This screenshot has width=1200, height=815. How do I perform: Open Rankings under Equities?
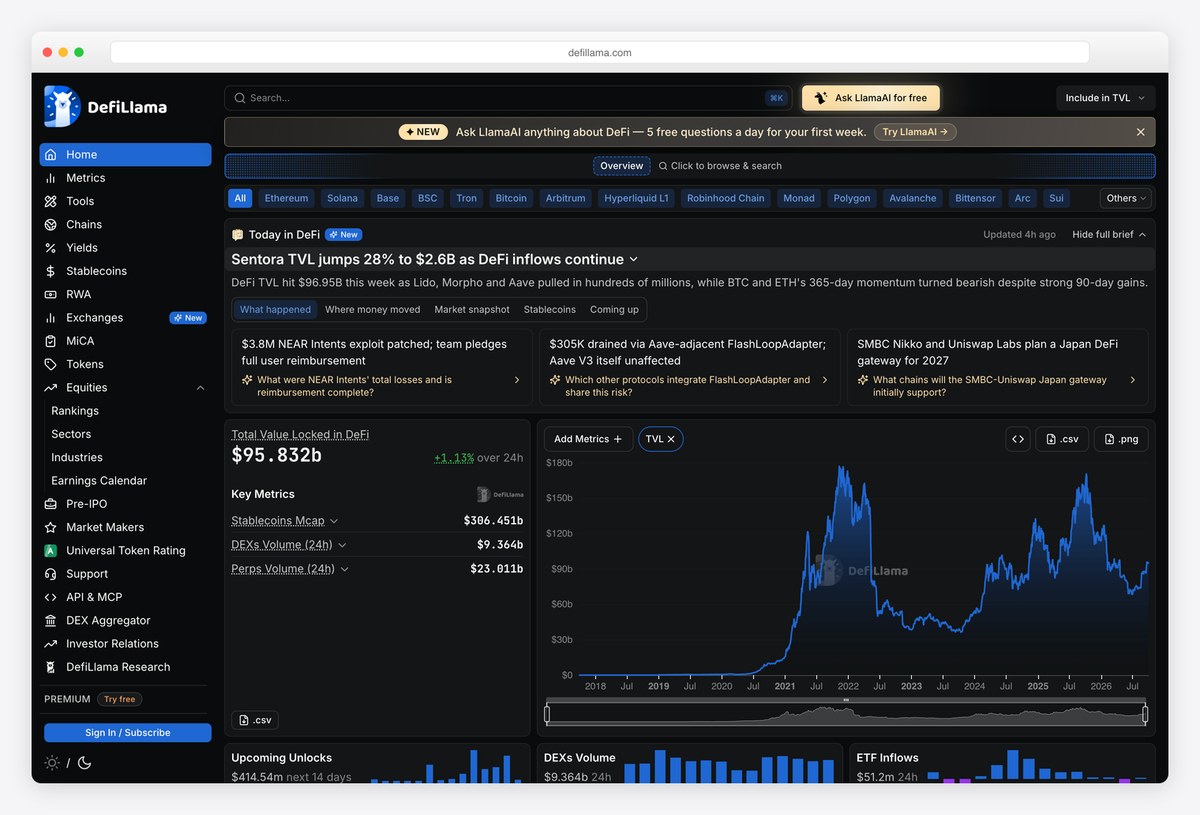[x=75, y=411]
